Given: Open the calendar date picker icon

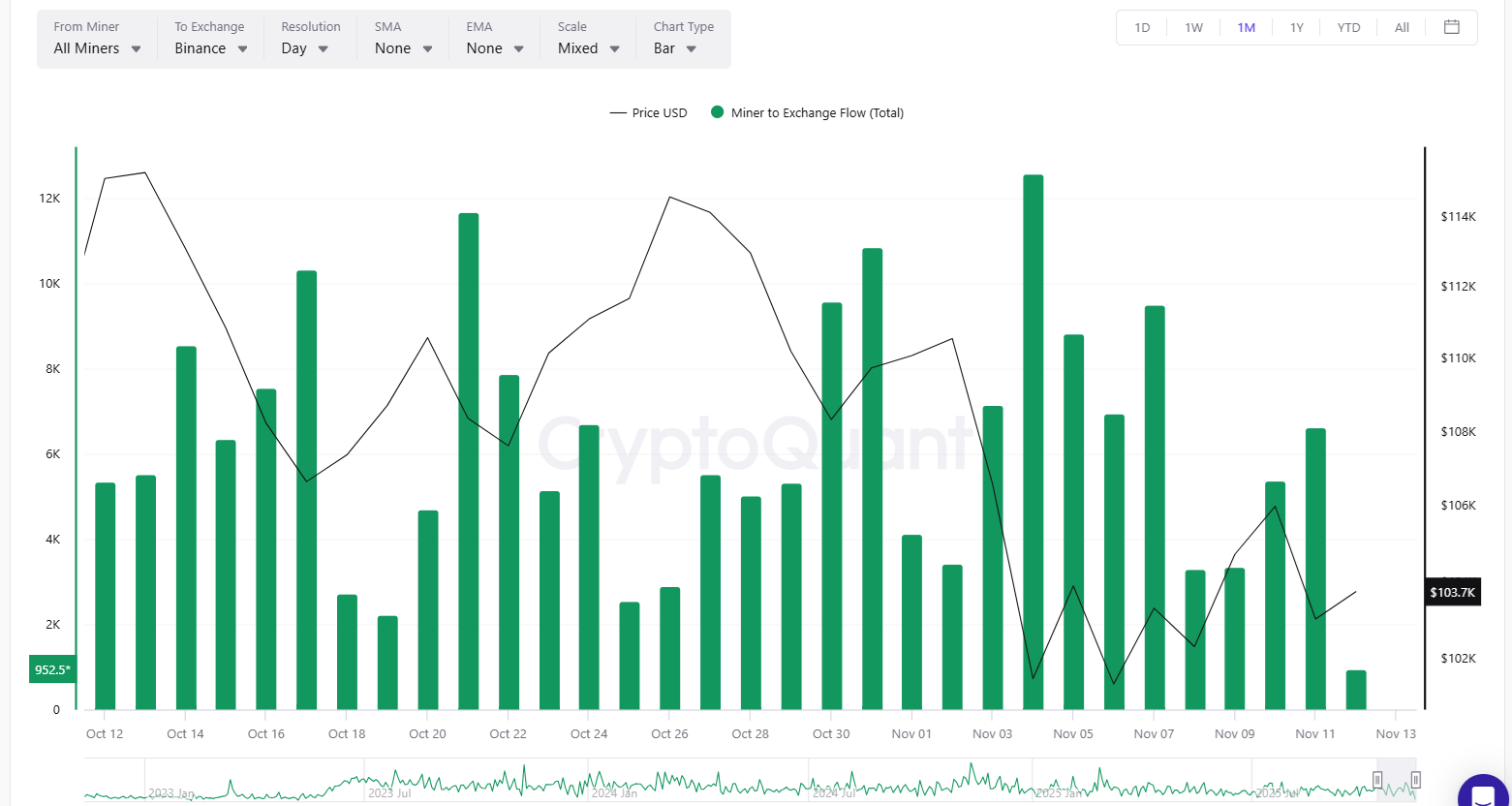Looking at the screenshot, I should tap(1451, 27).
